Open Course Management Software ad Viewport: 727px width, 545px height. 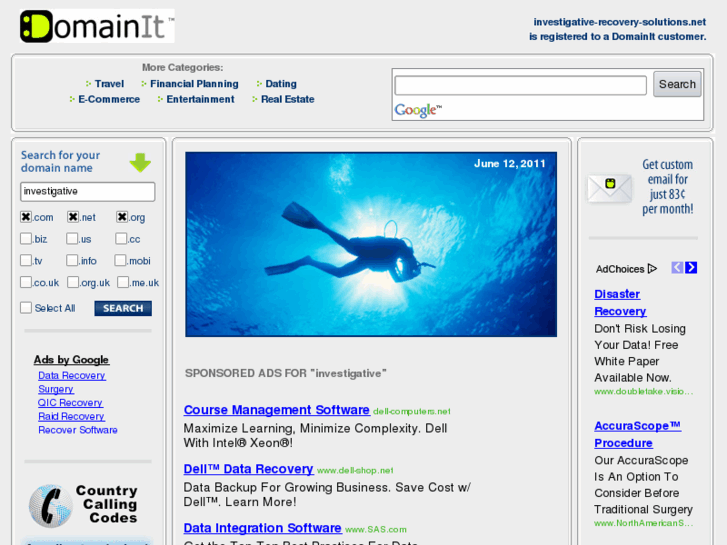(277, 410)
